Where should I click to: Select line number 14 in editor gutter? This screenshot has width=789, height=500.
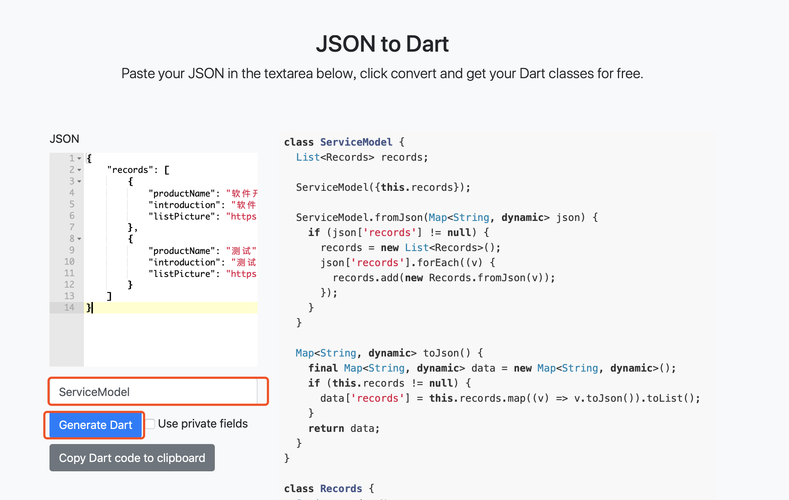(69, 307)
